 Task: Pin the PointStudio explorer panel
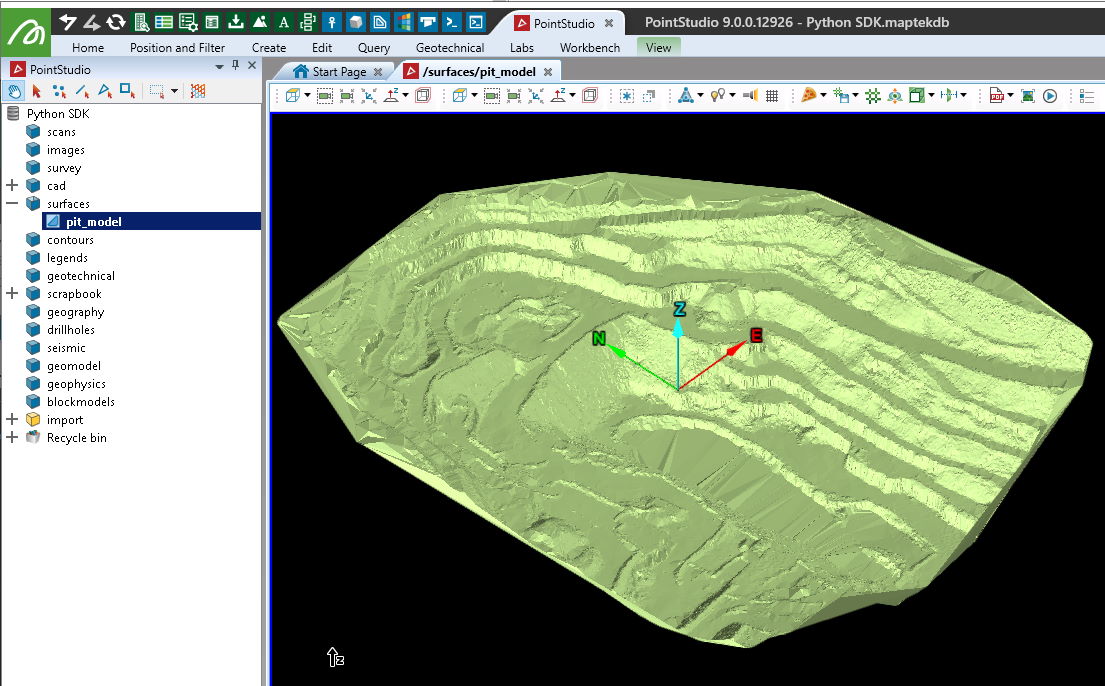coord(236,66)
